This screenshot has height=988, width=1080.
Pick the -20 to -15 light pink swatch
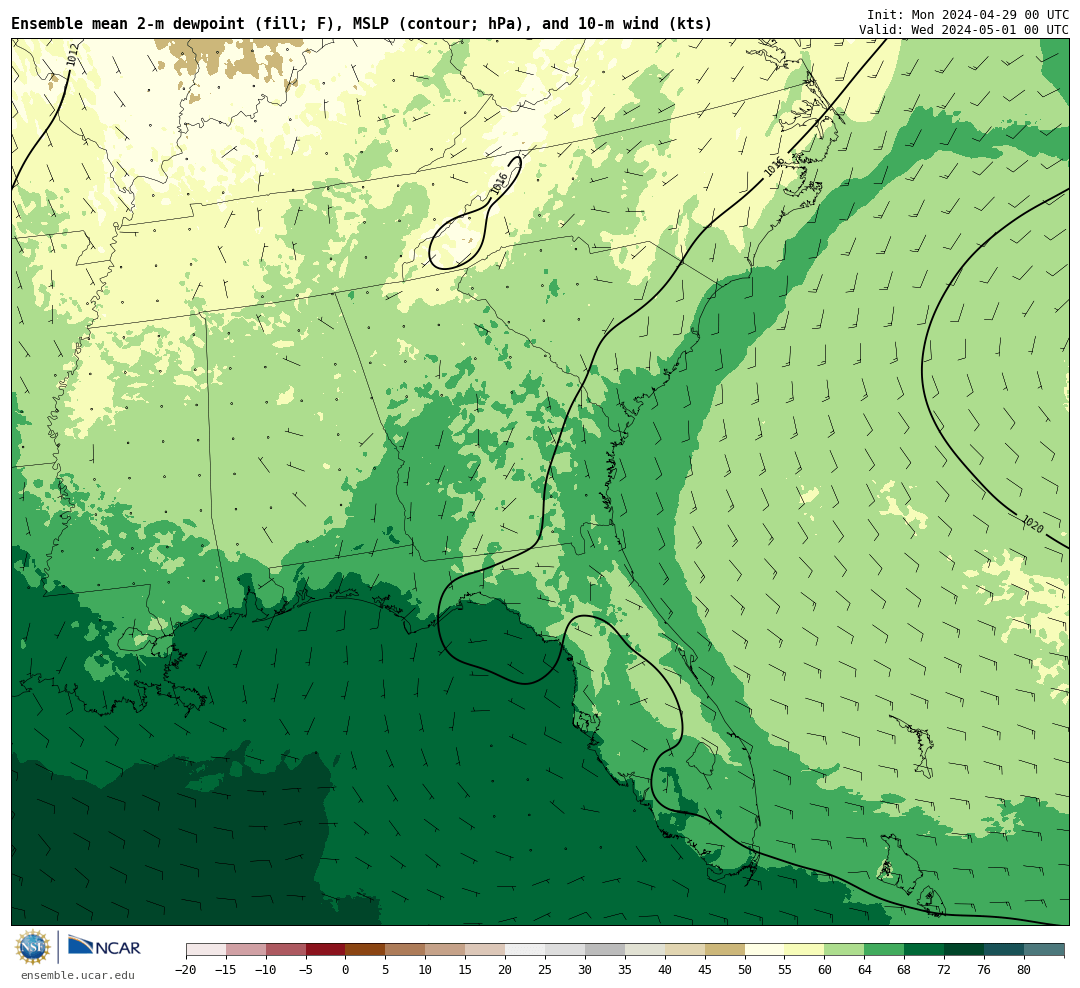(x=206, y=949)
